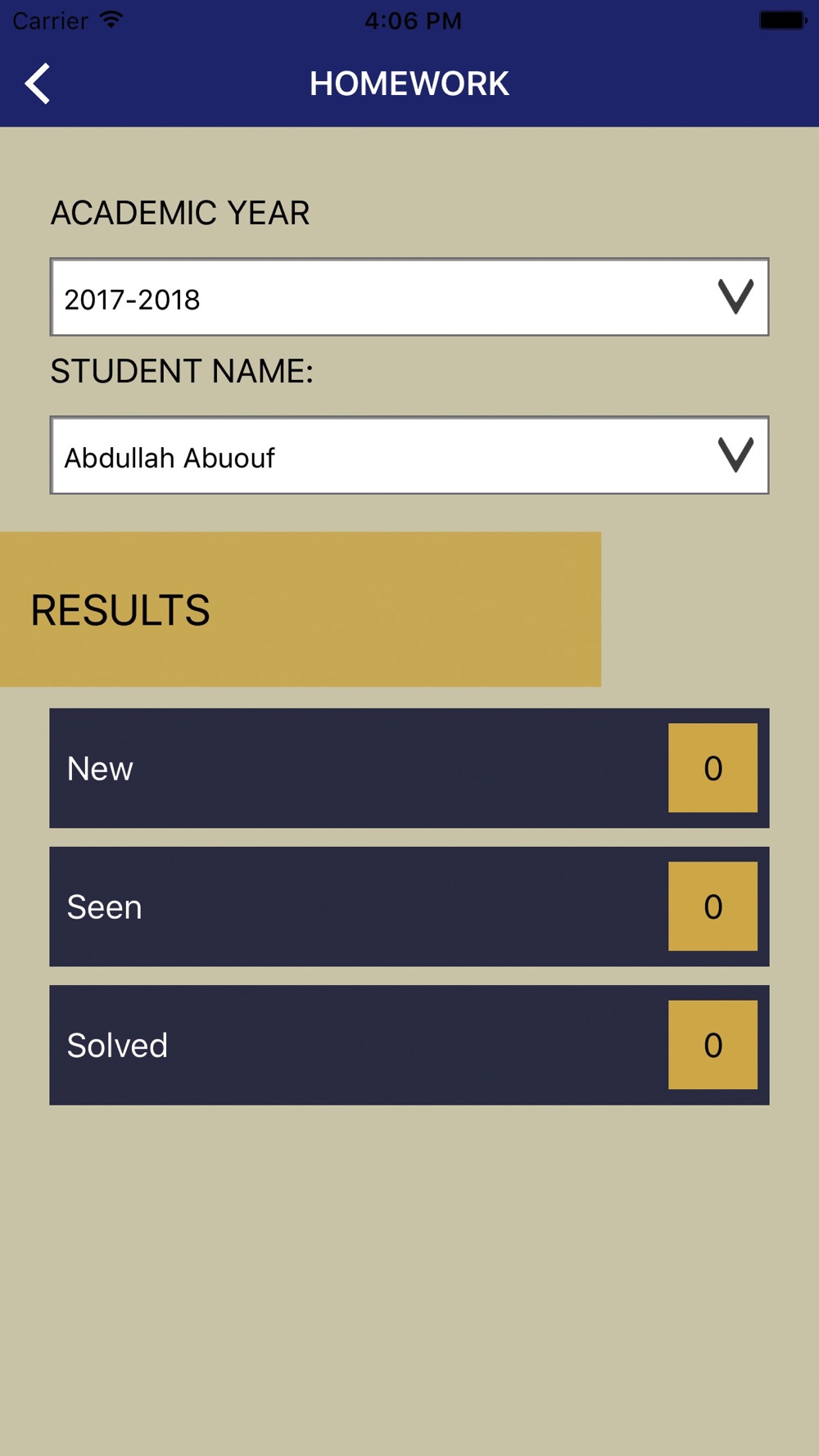Tap the battery indicator icon

[782, 20]
